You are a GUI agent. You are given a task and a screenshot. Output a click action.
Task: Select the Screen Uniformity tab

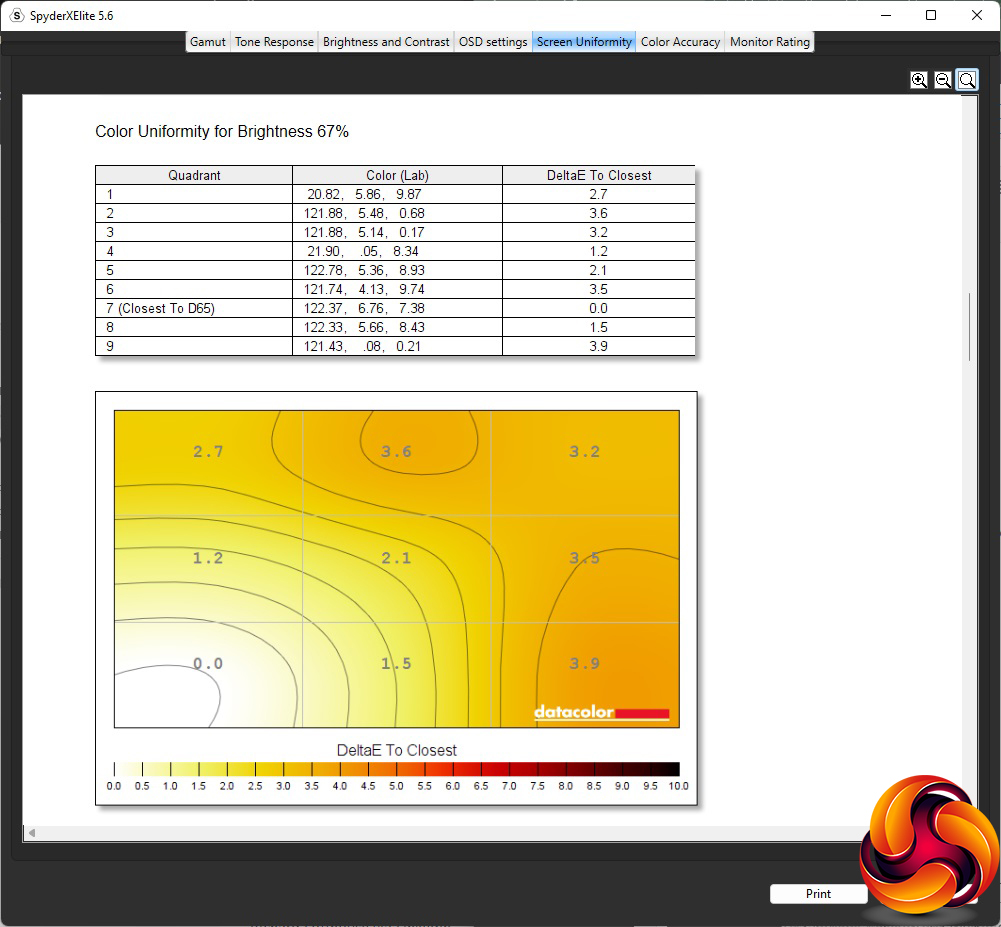(x=584, y=42)
